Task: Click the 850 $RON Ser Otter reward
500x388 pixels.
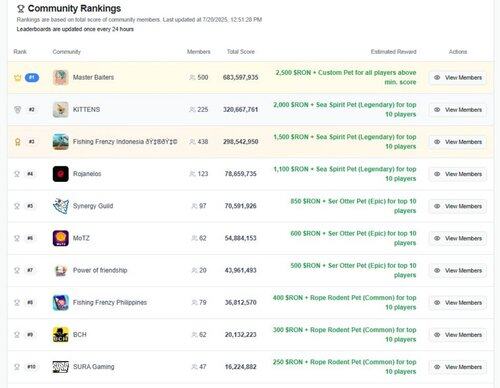Action: point(353,206)
